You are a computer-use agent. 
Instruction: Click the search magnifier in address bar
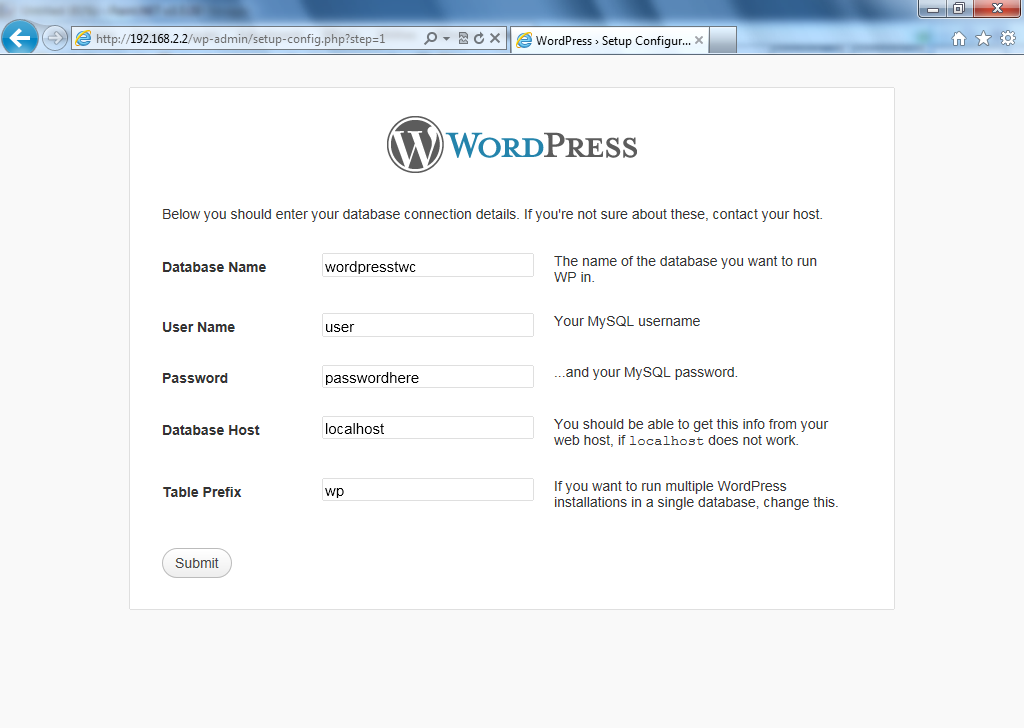430,39
